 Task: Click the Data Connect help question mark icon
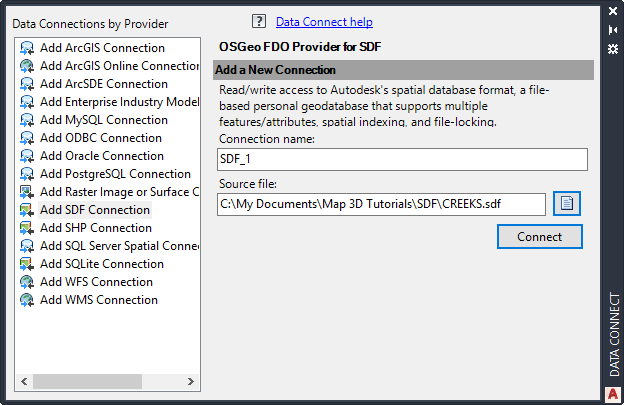[259, 21]
